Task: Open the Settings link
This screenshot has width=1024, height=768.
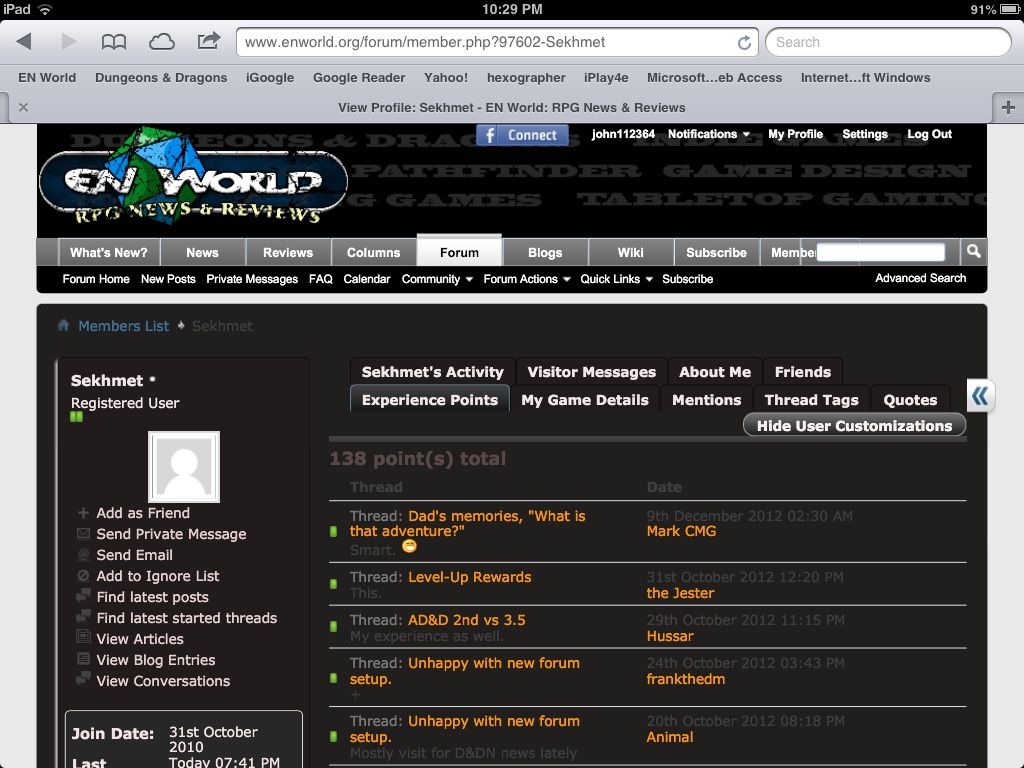Action: coord(865,134)
